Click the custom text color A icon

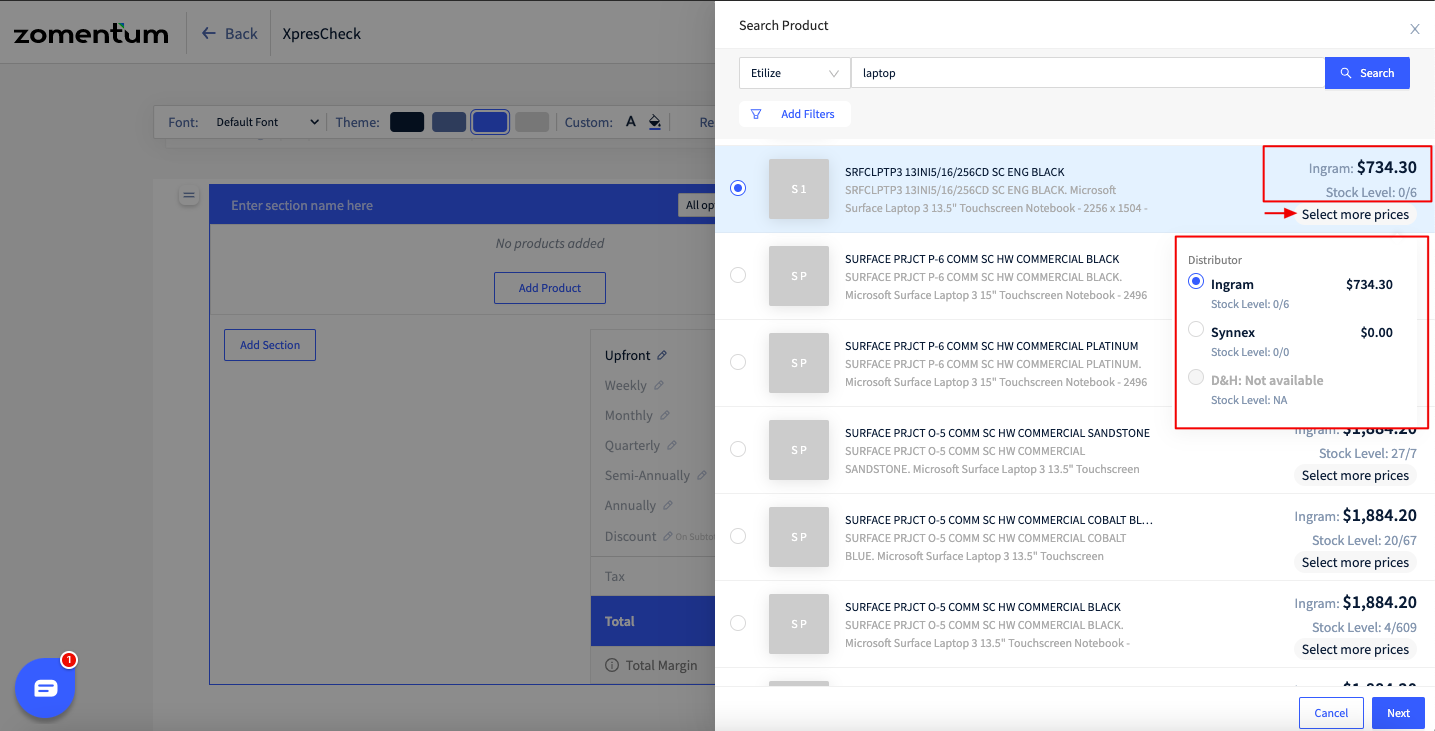click(631, 122)
